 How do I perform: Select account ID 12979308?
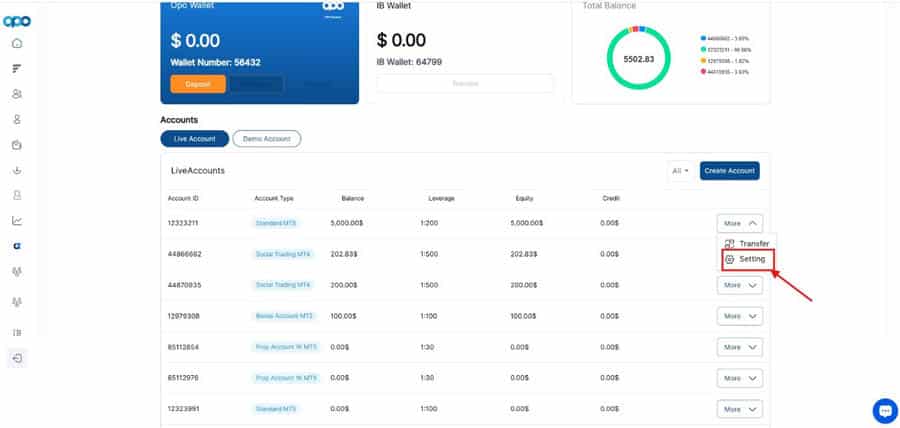[184, 316]
